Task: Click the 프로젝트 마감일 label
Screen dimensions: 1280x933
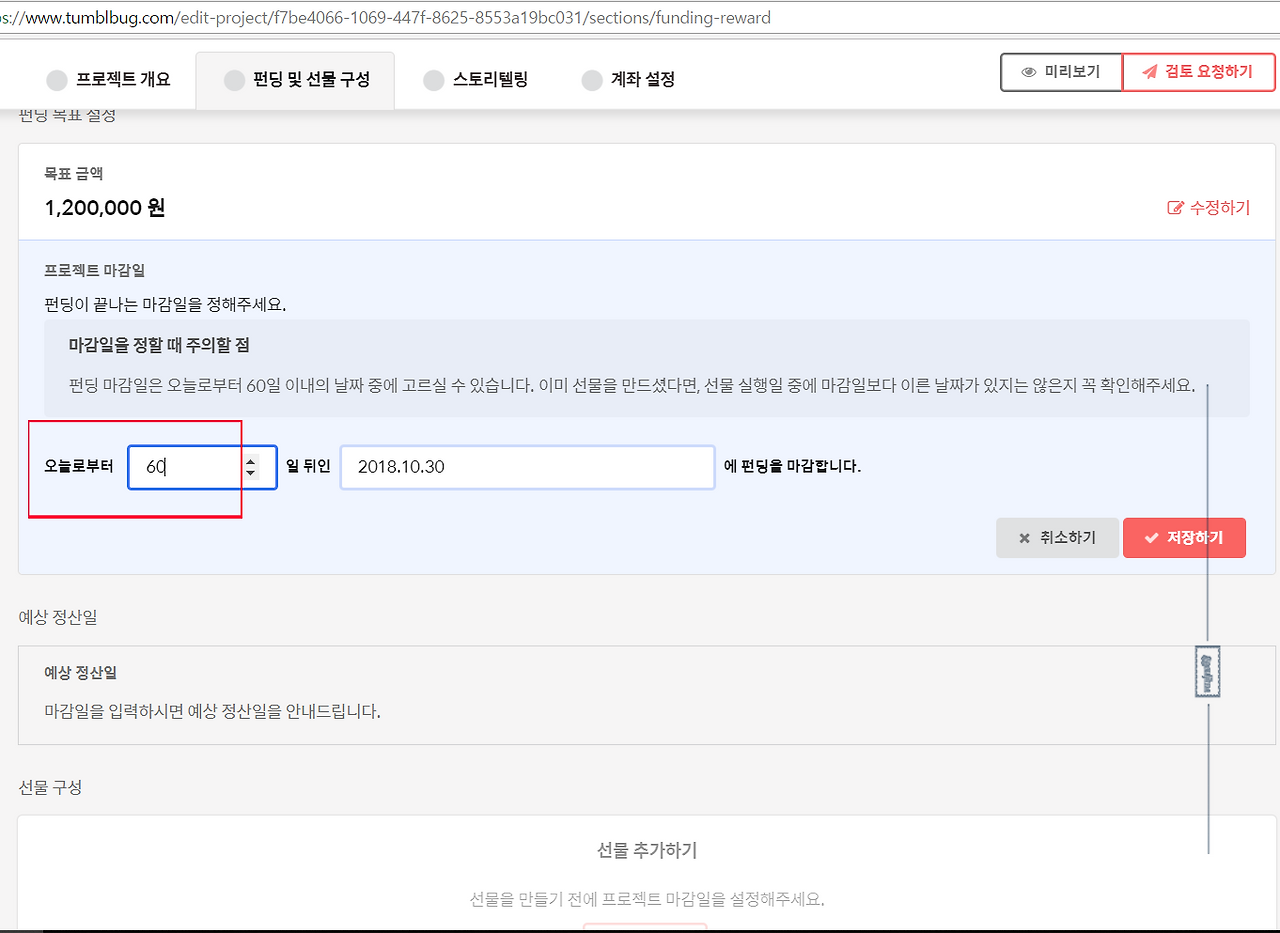Action: [x=95, y=271]
